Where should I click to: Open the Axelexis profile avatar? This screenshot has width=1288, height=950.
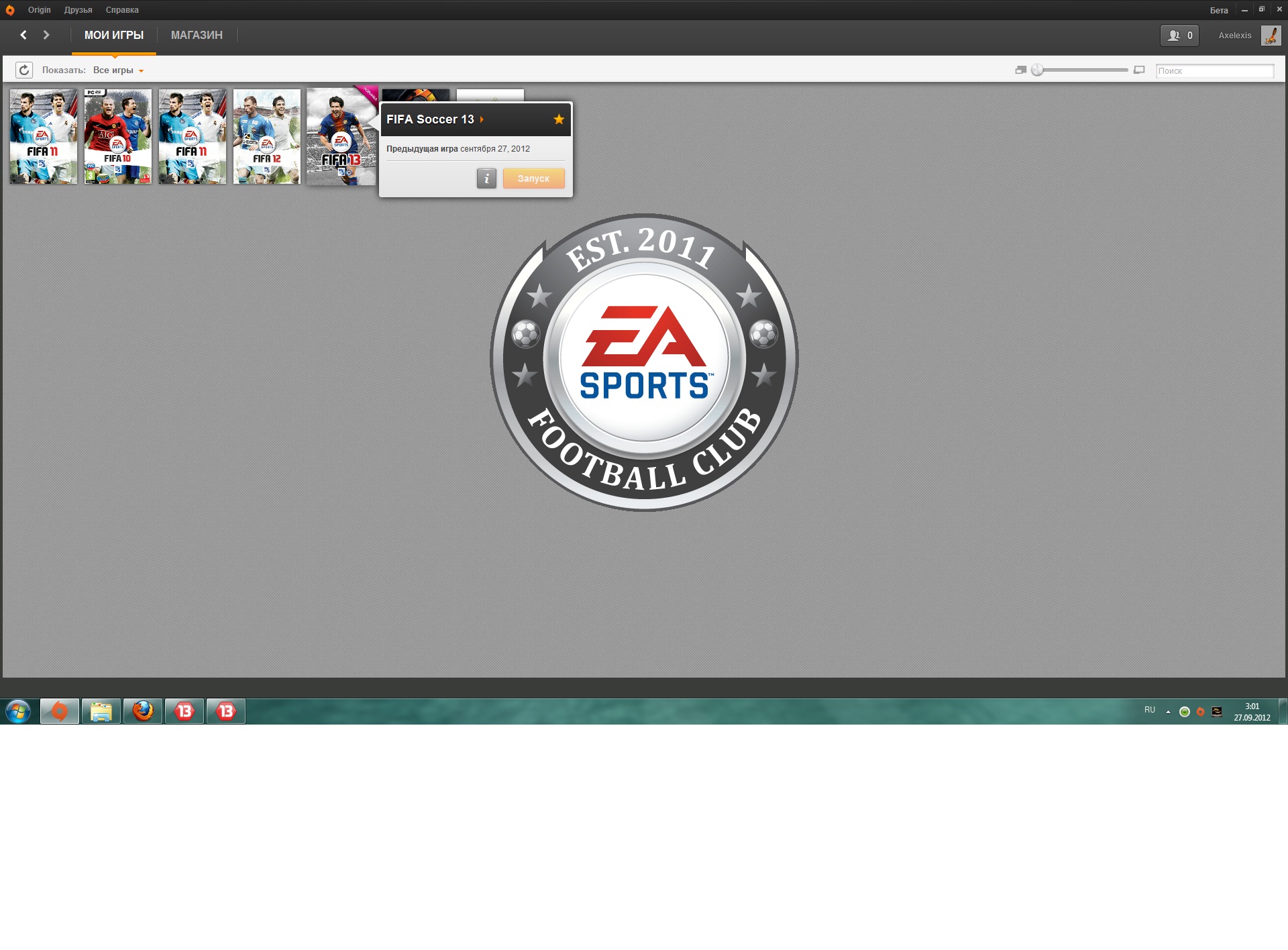(1271, 36)
